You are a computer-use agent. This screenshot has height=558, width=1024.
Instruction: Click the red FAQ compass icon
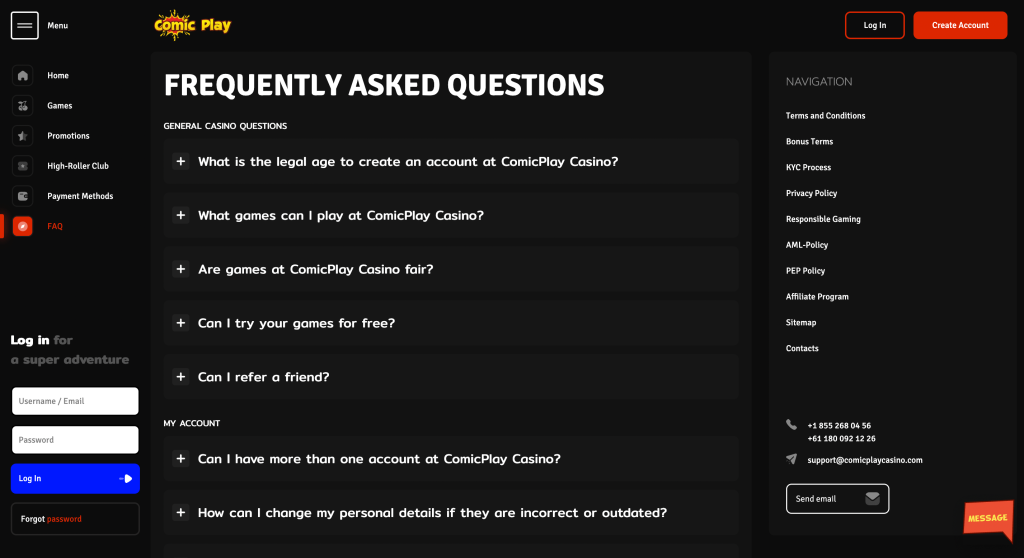(x=23, y=226)
